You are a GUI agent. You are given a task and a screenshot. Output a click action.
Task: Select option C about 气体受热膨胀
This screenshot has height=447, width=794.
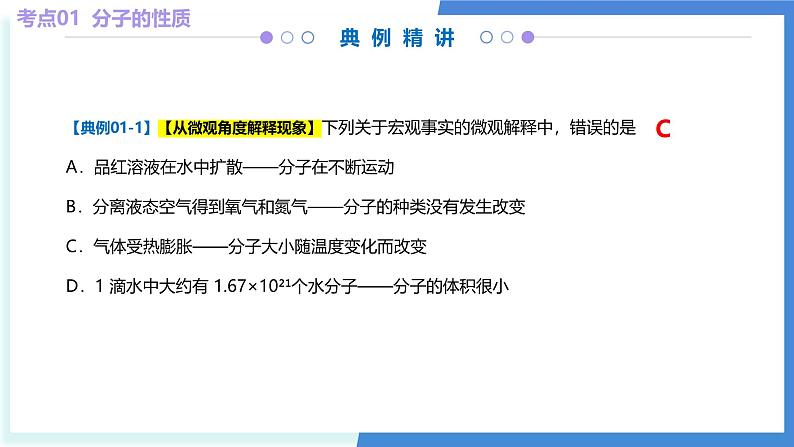click(252, 246)
